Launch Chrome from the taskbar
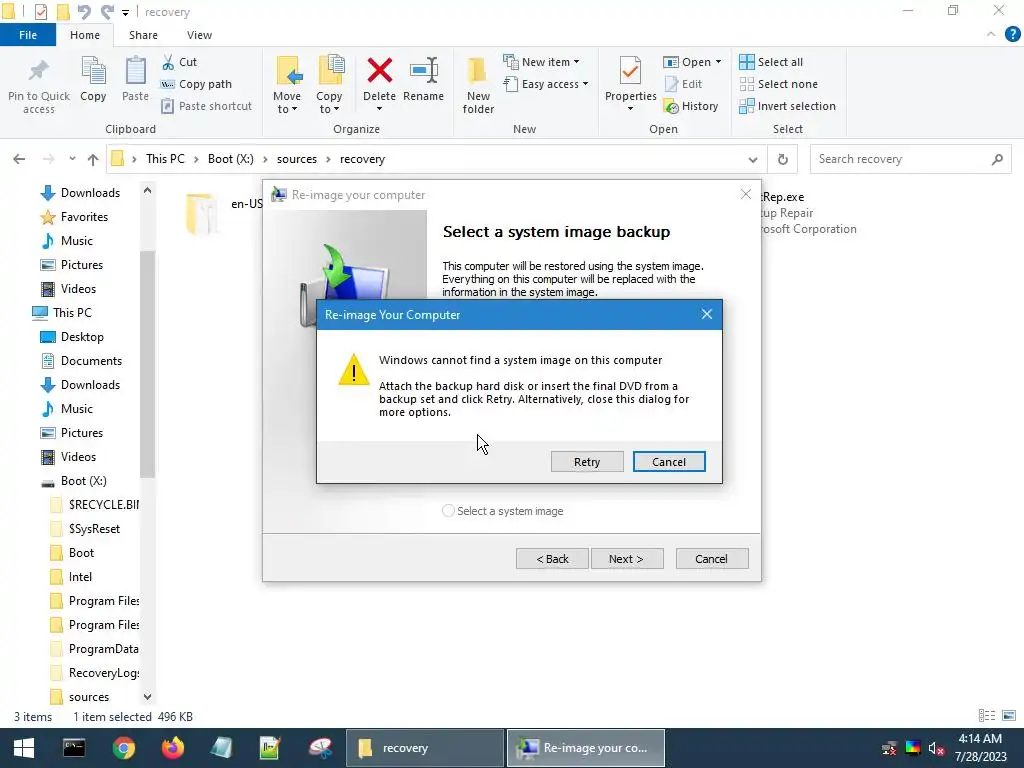Viewport: 1024px width, 768px height. coord(123,748)
